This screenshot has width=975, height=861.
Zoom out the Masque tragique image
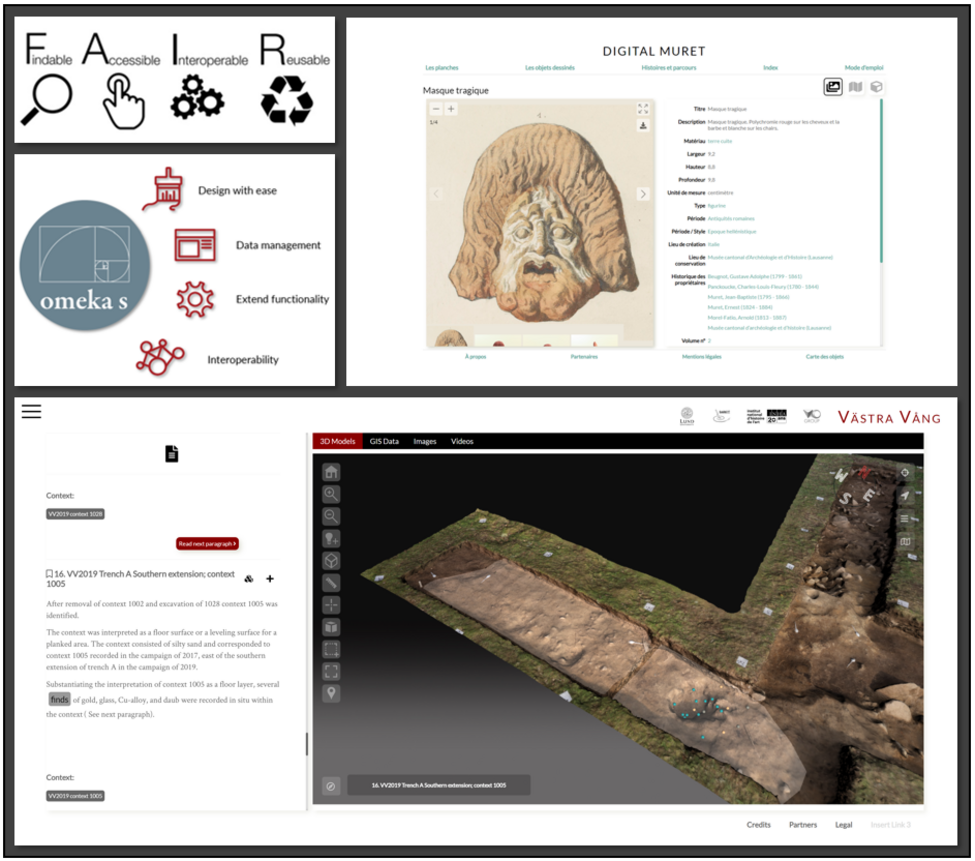(436, 109)
